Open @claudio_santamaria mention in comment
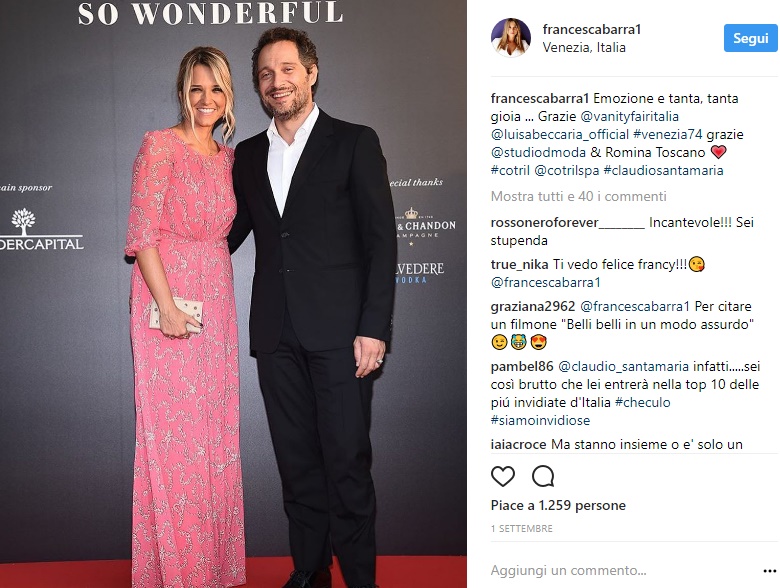780x588 pixels. click(x=623, y=367)
